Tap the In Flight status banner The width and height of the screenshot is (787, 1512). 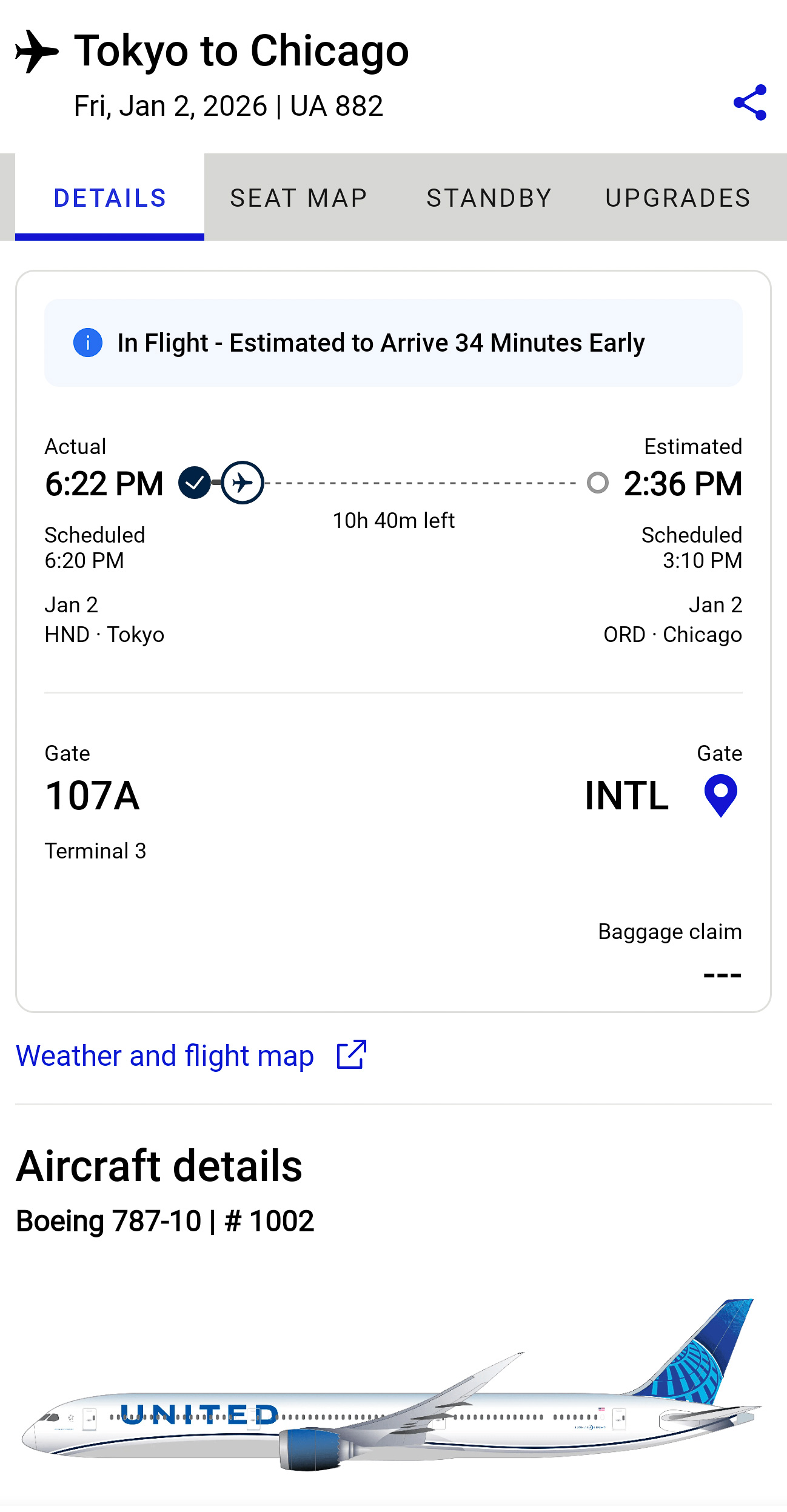pos(393,343)
